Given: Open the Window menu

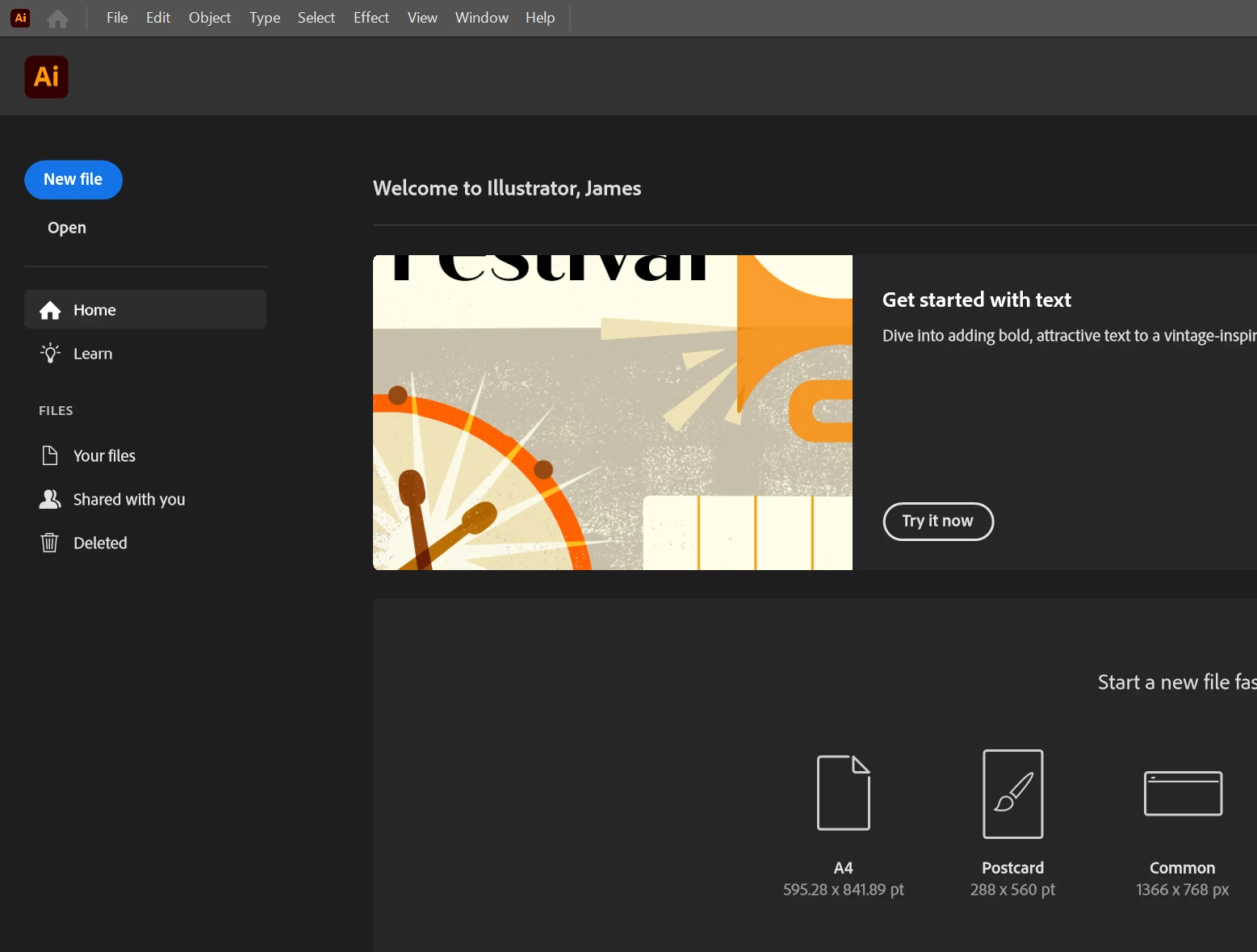Looking at the screenshot, I should (x=482, y=18).
